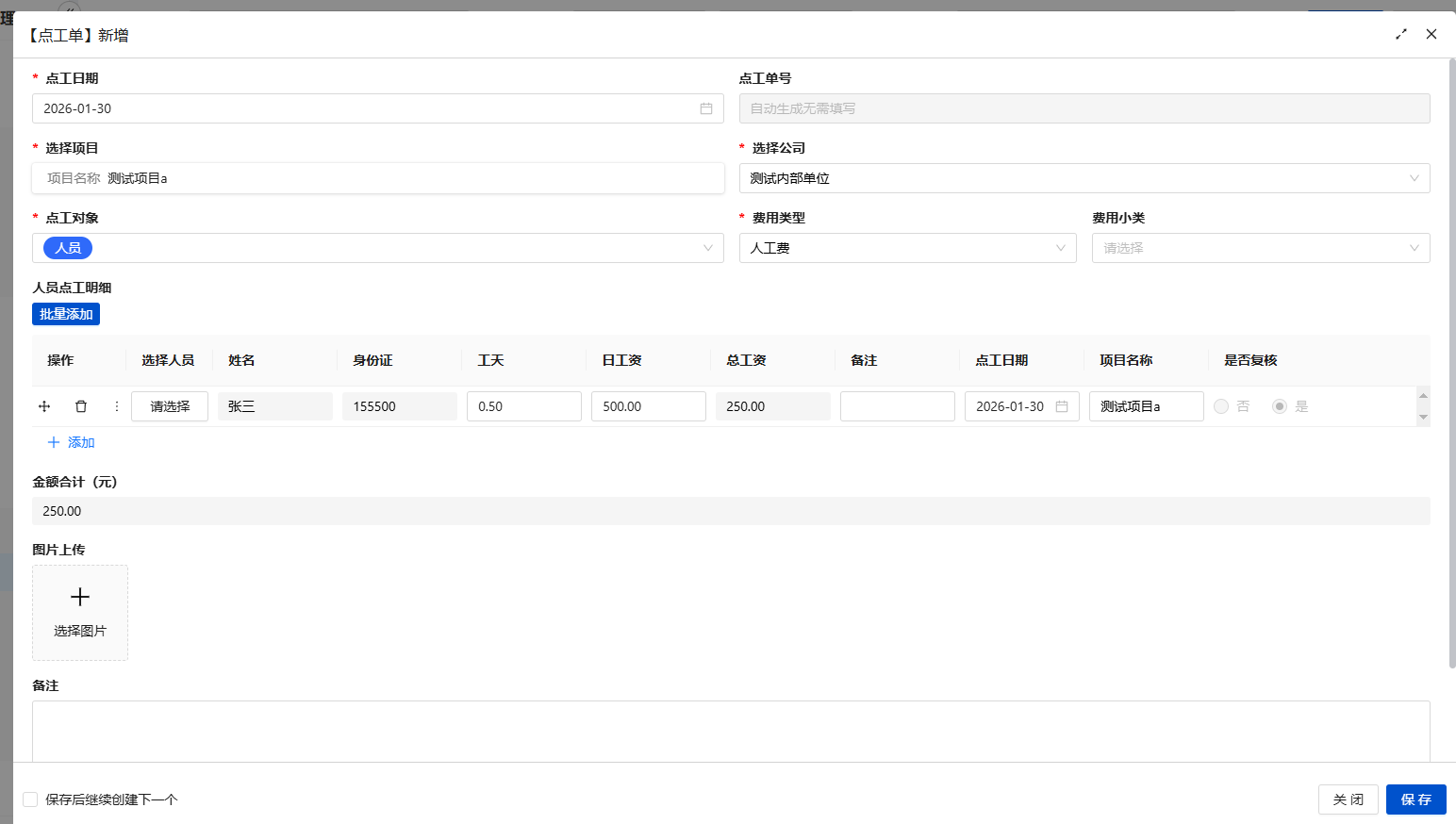Screen dimensions: 1456x824
Task: Select the 否 radio for 是否复核
Action: tap(1221, 406)
